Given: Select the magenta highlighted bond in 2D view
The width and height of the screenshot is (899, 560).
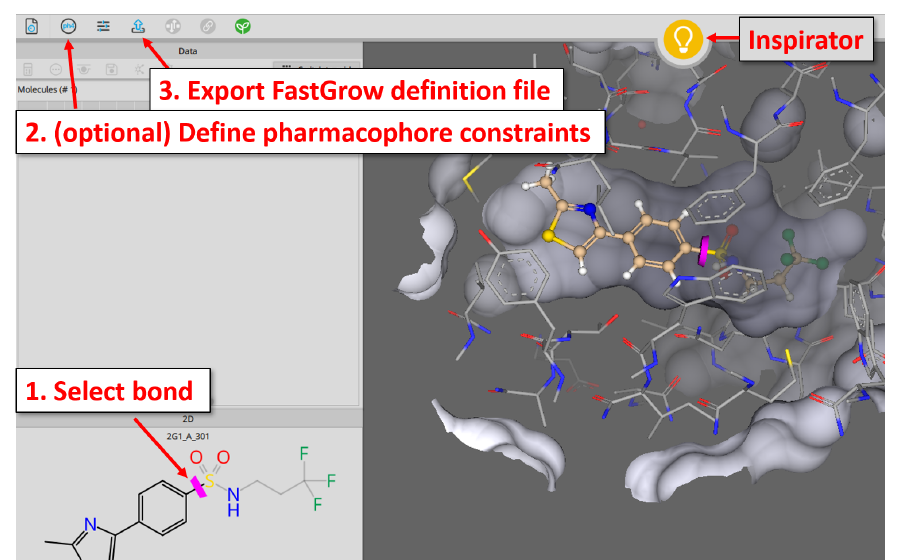Looking at the screenshot, I should (x=198, y=487).
